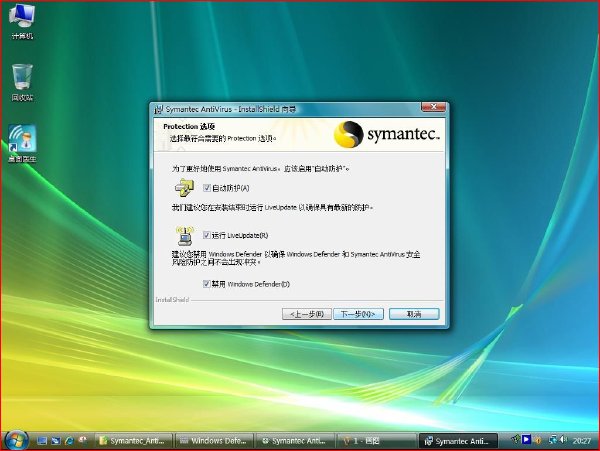Image resolution: width=600 pixels, height=451 pixels.
Task: Click the taskbar clock showing 20:27
Action: [582, 441]
